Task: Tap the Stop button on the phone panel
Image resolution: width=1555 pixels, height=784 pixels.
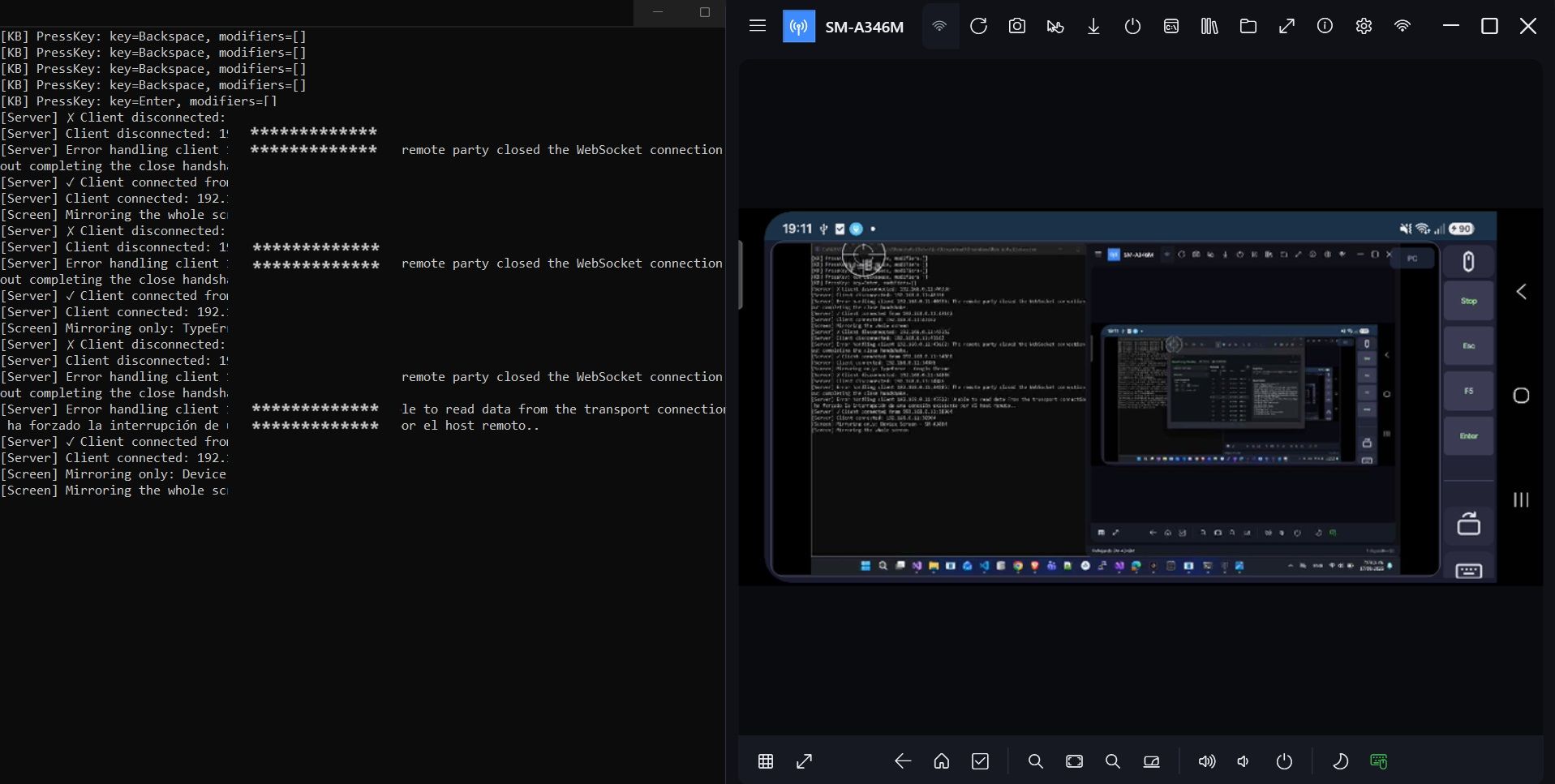Action: (x=1468, y=301)
